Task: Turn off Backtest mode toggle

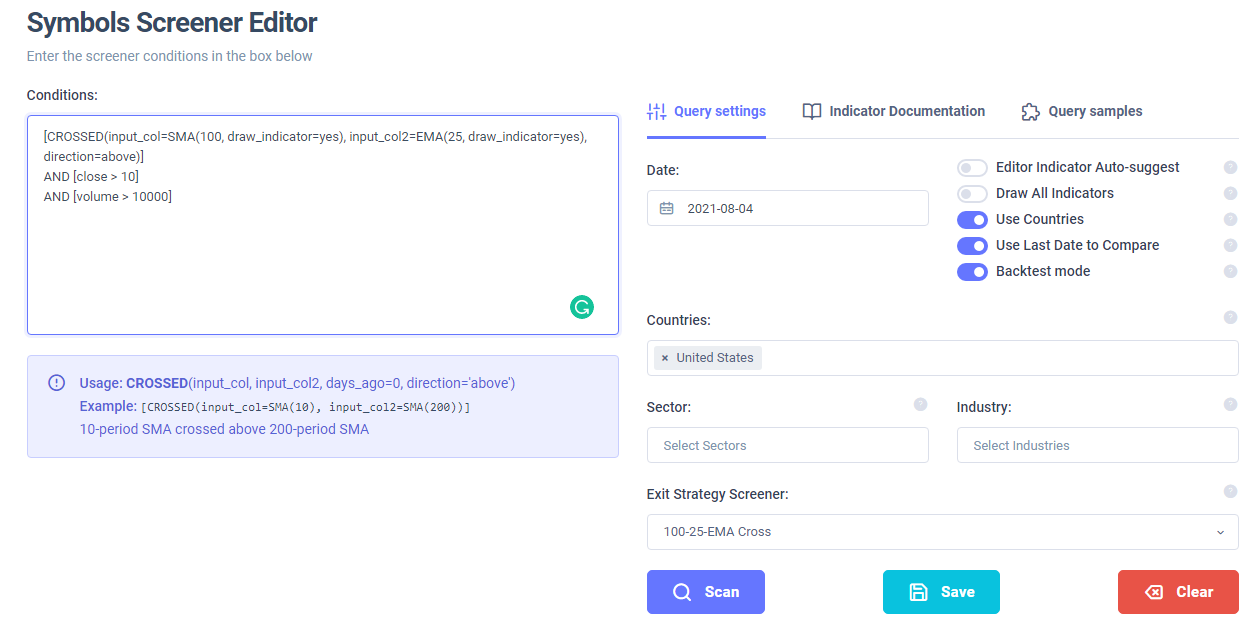Action: point(972,272)
